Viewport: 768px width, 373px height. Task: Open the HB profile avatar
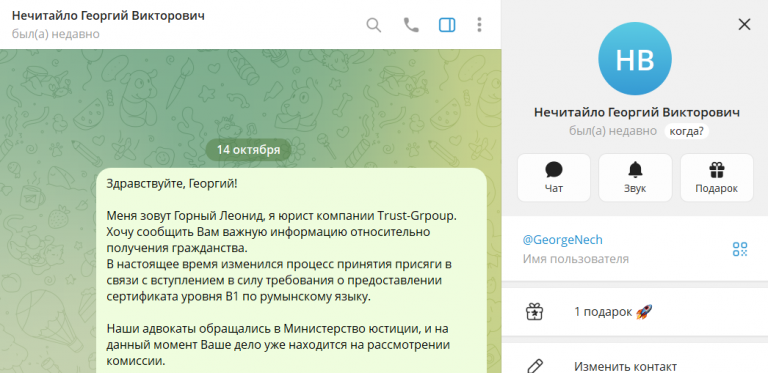[x=635, y=59]
